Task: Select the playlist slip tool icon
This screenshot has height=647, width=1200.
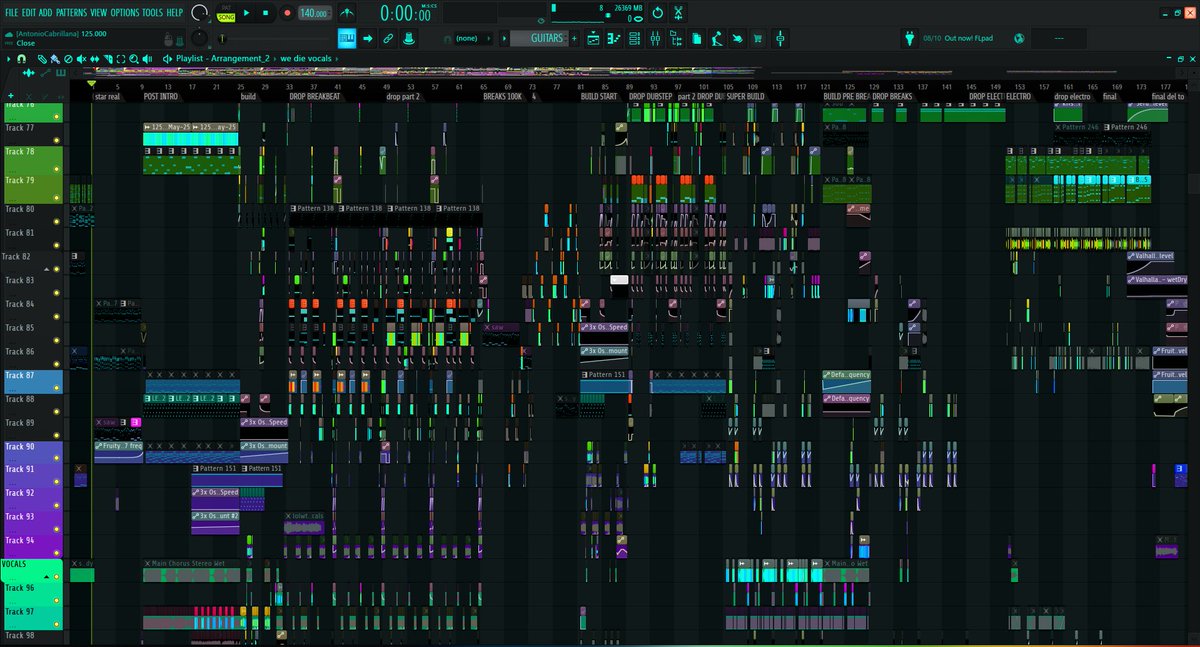Action: tap(94, 59)
